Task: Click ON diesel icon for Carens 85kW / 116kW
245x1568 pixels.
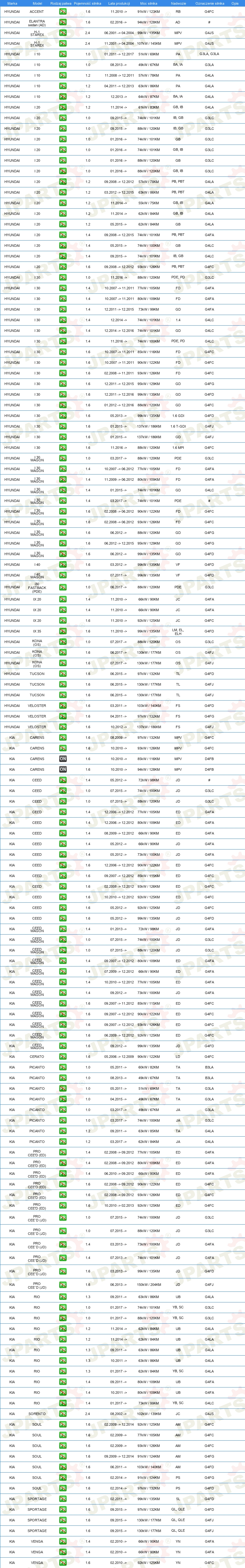Action: (x=63, y=759)
